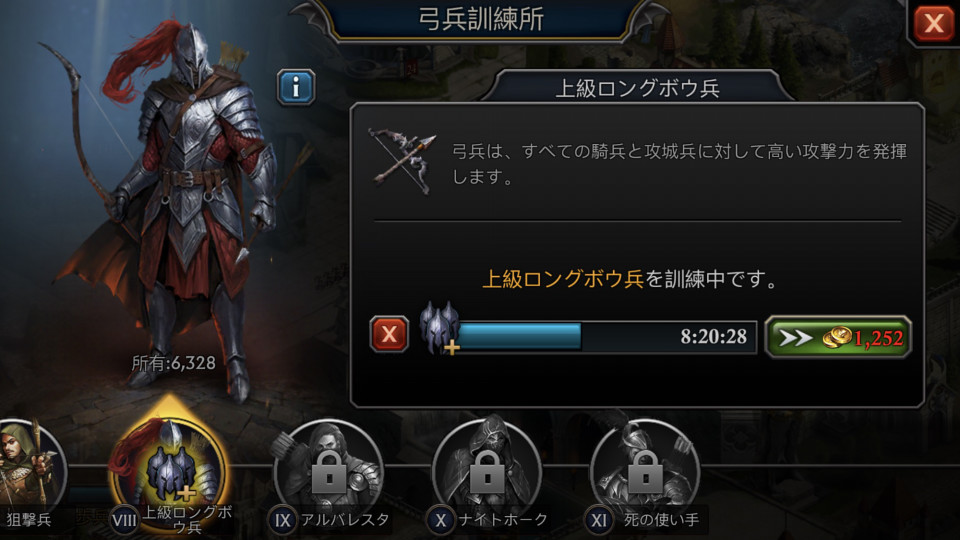Tap the locked アルバレスタ unit portrait
Viewport: 960px width, 540px height.
pos(328,467)
